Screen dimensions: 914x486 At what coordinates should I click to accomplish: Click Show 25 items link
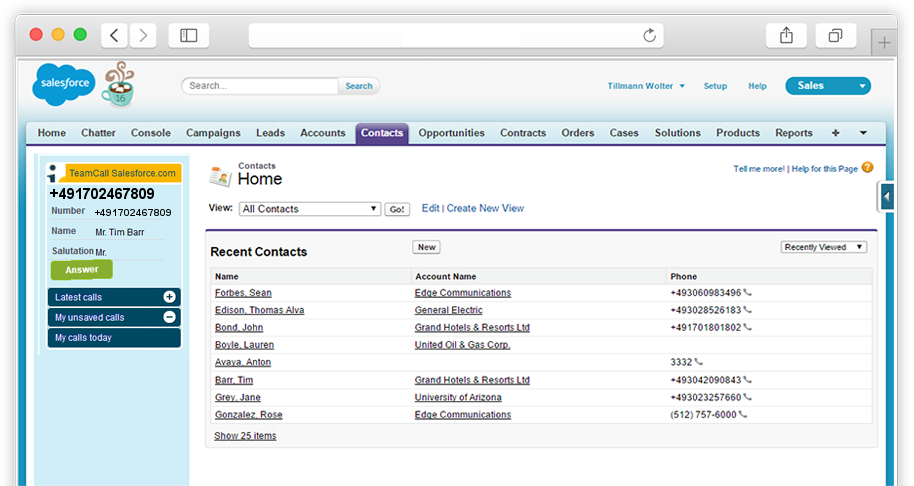[x=245, y=435]
